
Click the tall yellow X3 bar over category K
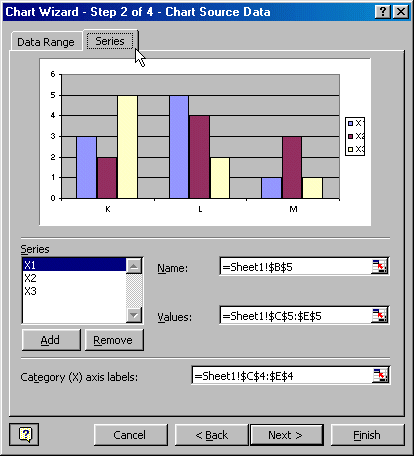[x=127, y=147]
